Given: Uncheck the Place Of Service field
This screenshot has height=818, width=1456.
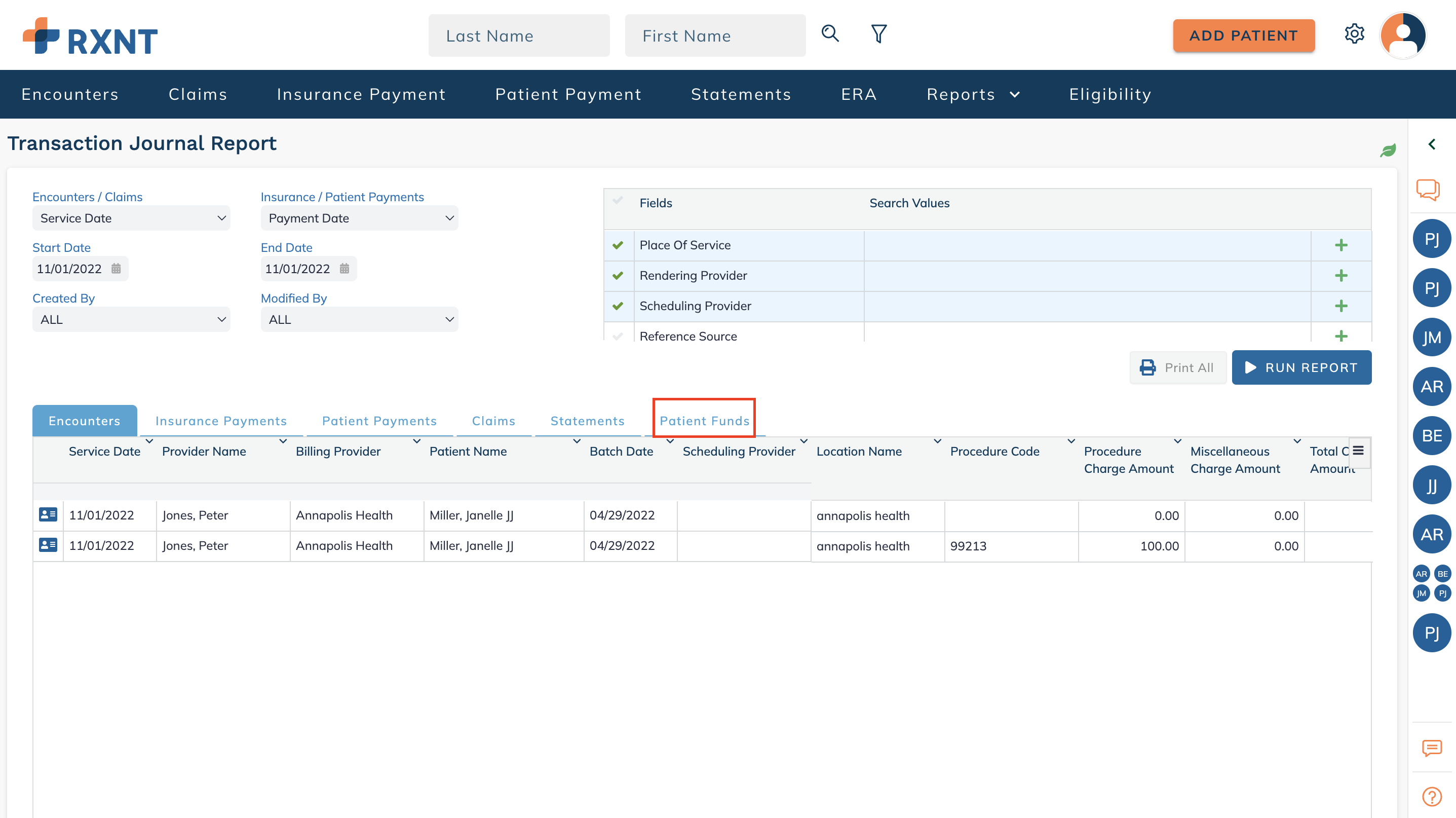Looking at the screenshot, I should point(618,245).
